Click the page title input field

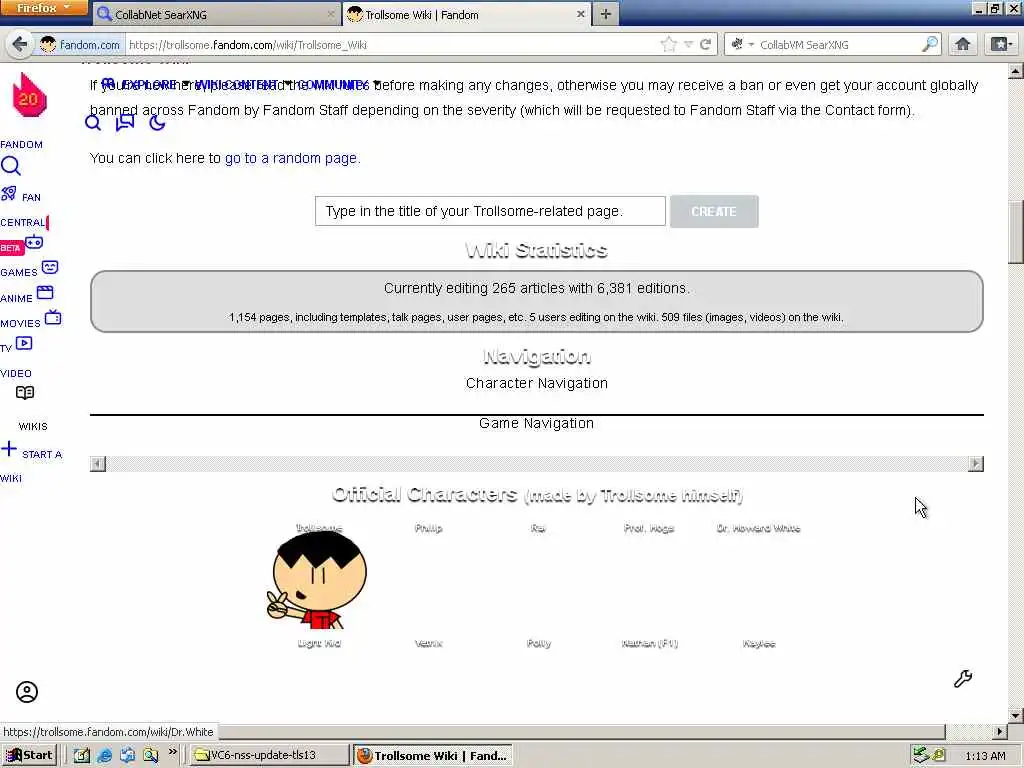coord(490,212)
